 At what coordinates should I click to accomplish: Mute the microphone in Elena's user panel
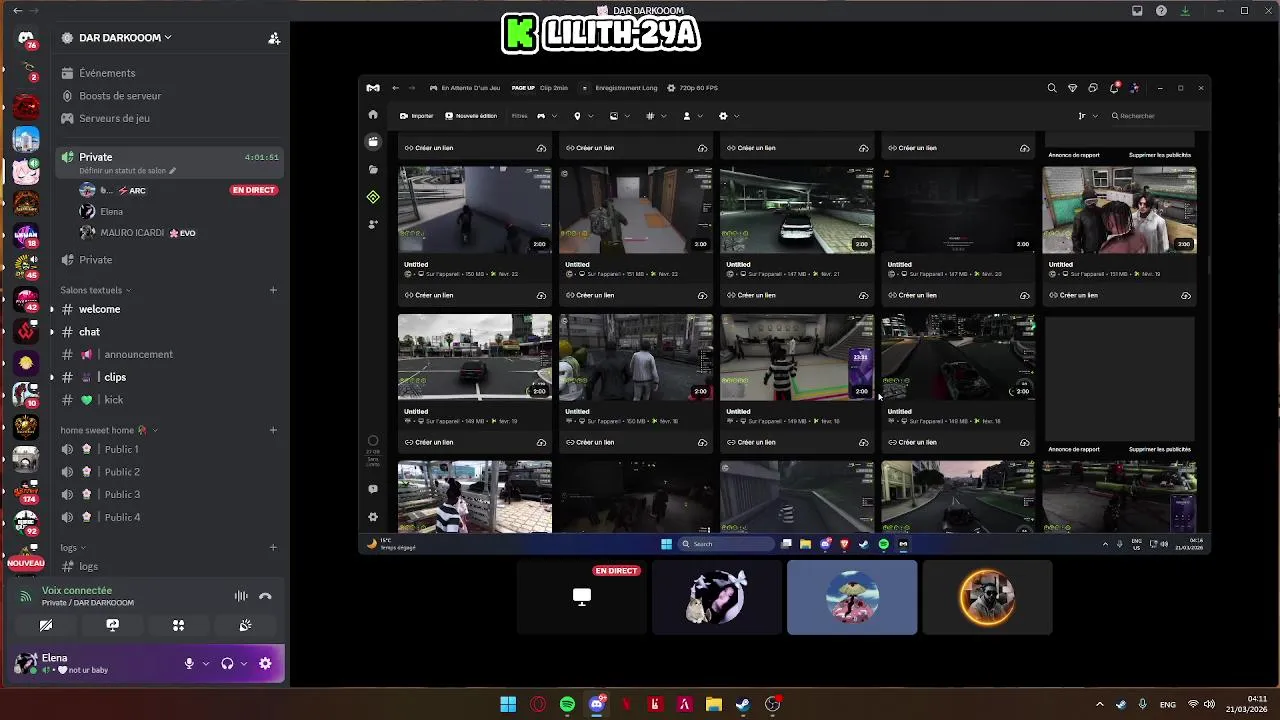tap(189, 664)
